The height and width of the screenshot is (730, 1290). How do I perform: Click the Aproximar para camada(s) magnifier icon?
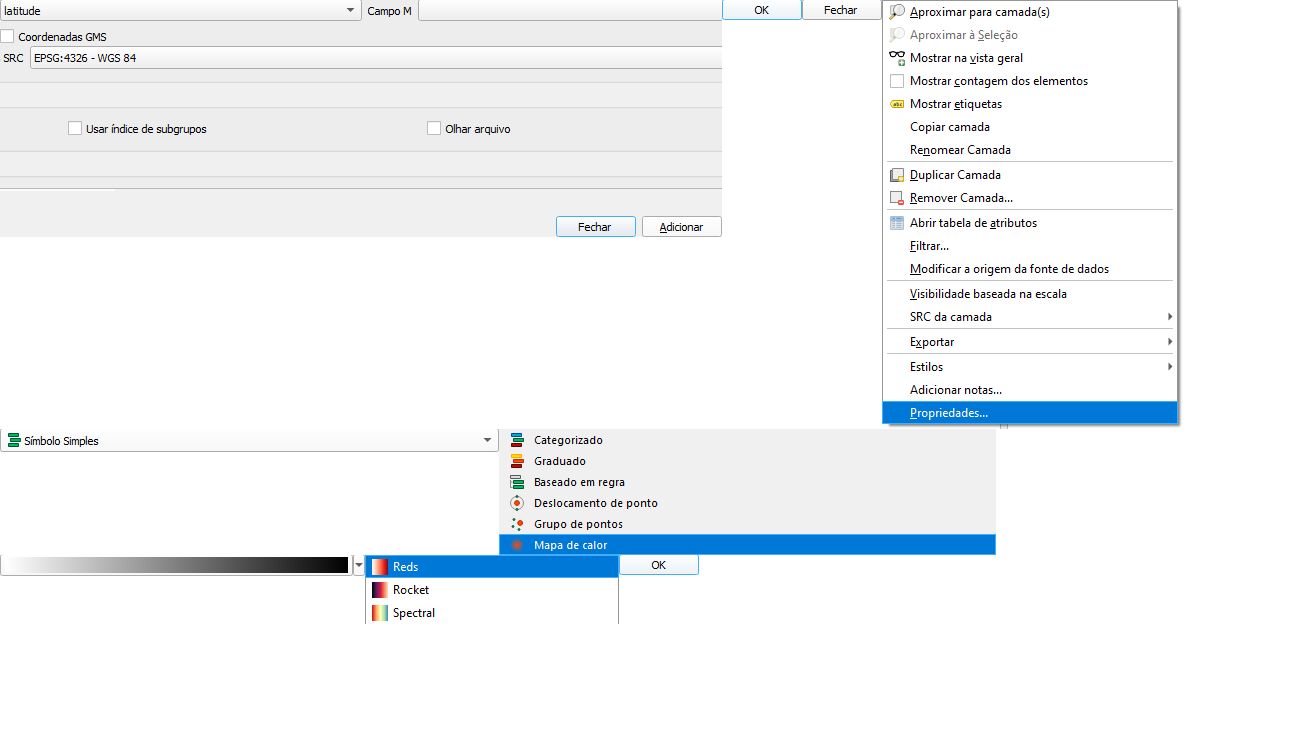tap(897, 12)
